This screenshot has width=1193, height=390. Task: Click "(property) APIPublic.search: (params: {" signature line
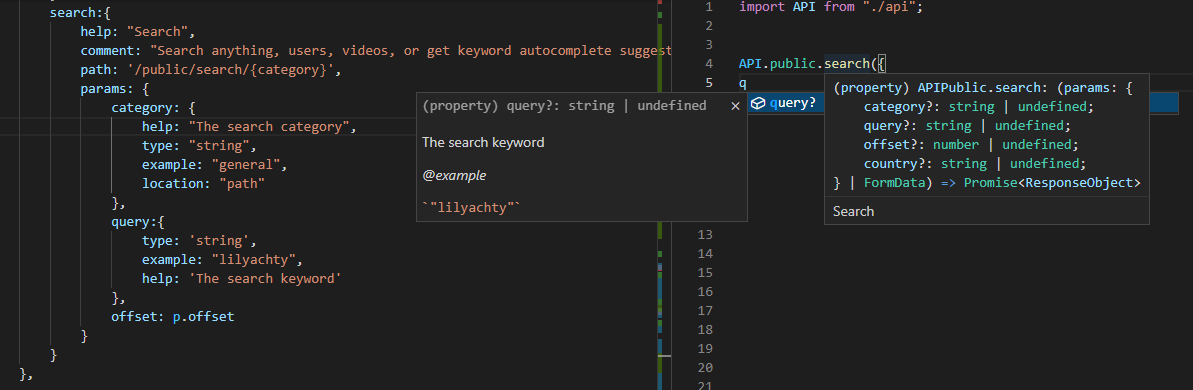[x=983, y=88]
